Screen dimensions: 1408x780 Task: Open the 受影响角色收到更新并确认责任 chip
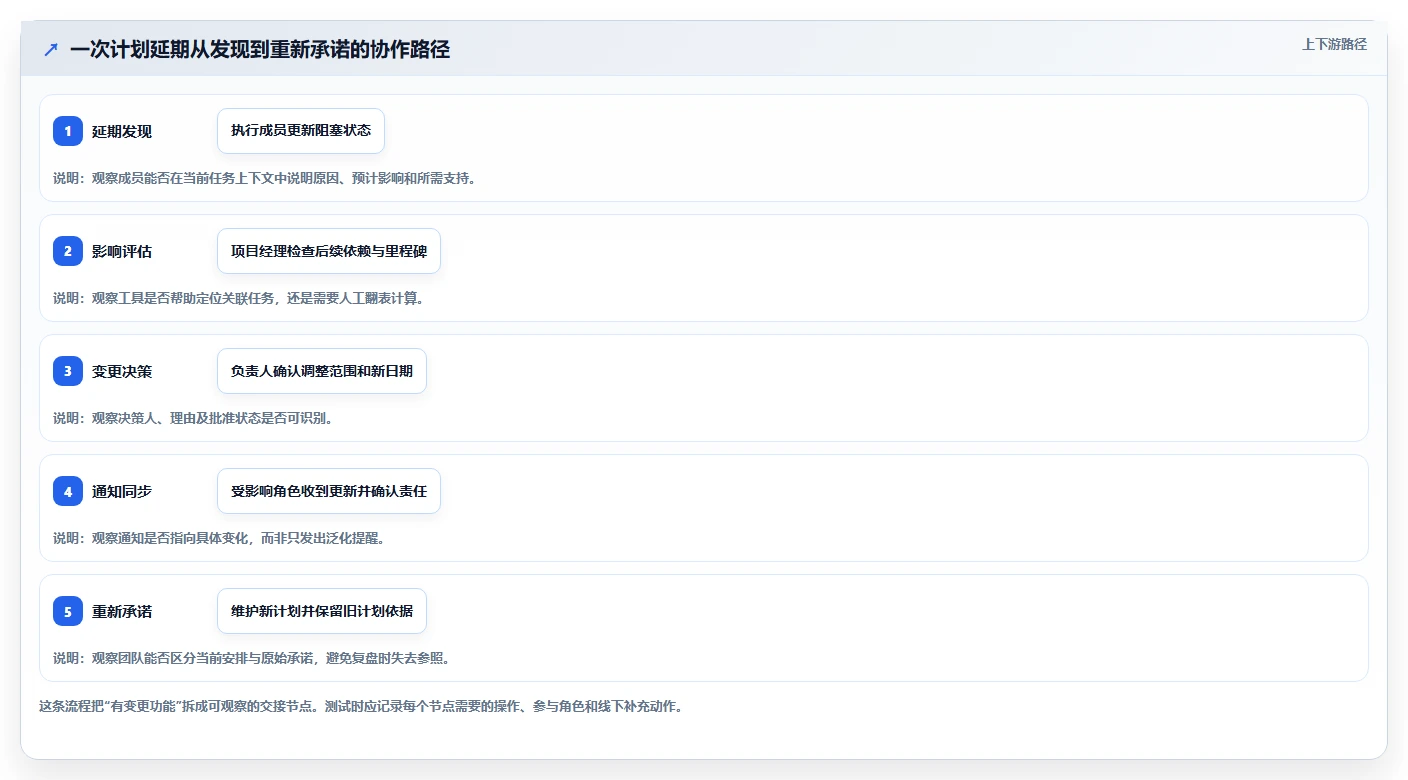(329, 491)
